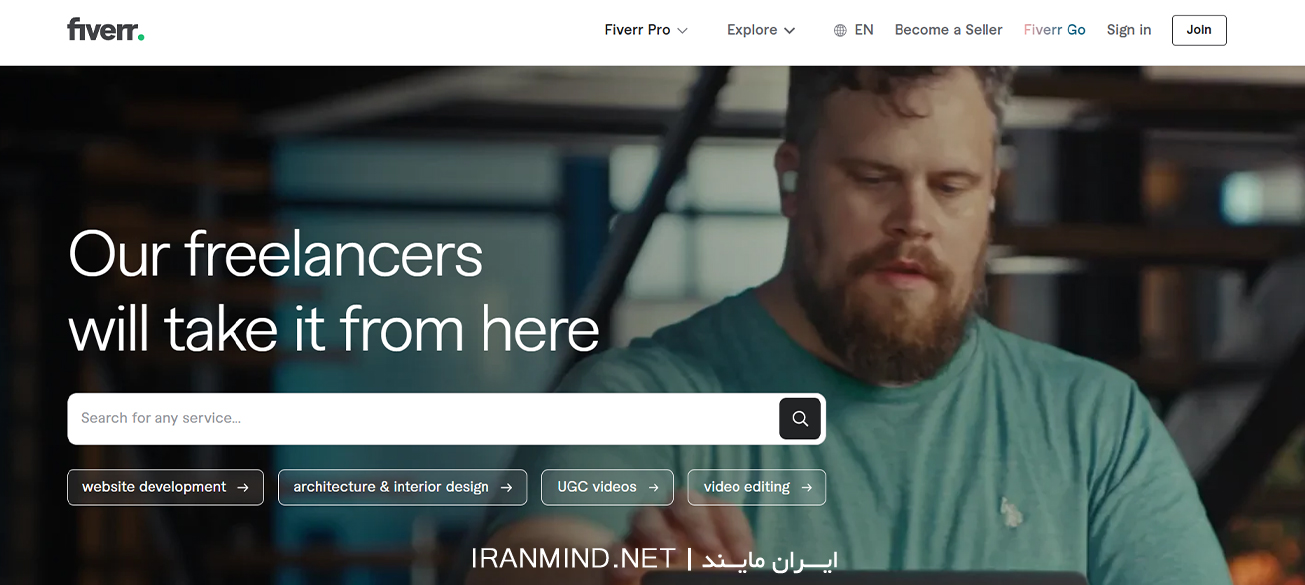Click arrow icon on architecture & interior design chip
This screenshot has height=585, width=1305.
[x=506, y=488]
